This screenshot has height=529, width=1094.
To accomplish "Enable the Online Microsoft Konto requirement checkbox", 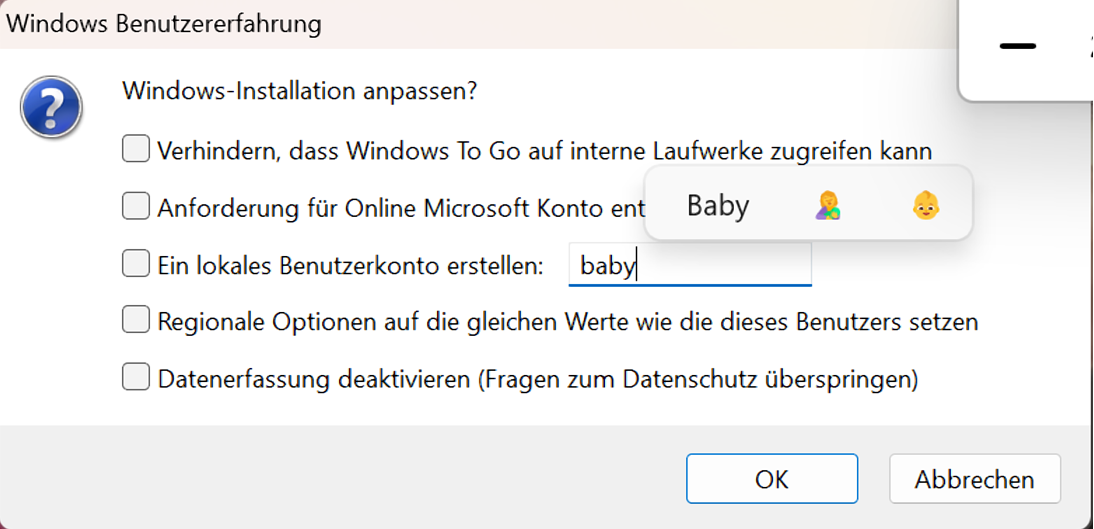I will point(135,207).
